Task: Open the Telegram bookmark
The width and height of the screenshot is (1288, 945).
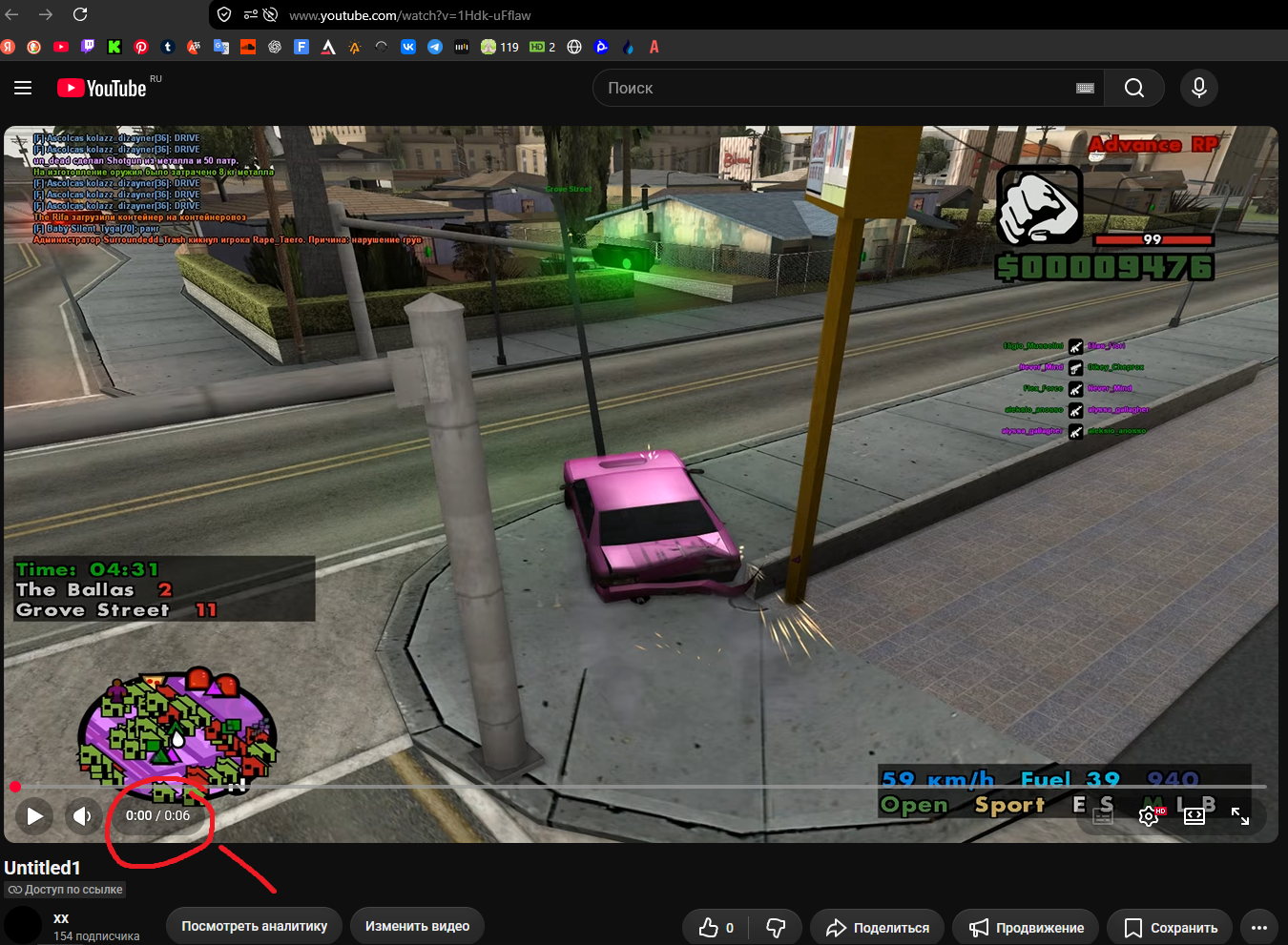Action: coord(435,47)
